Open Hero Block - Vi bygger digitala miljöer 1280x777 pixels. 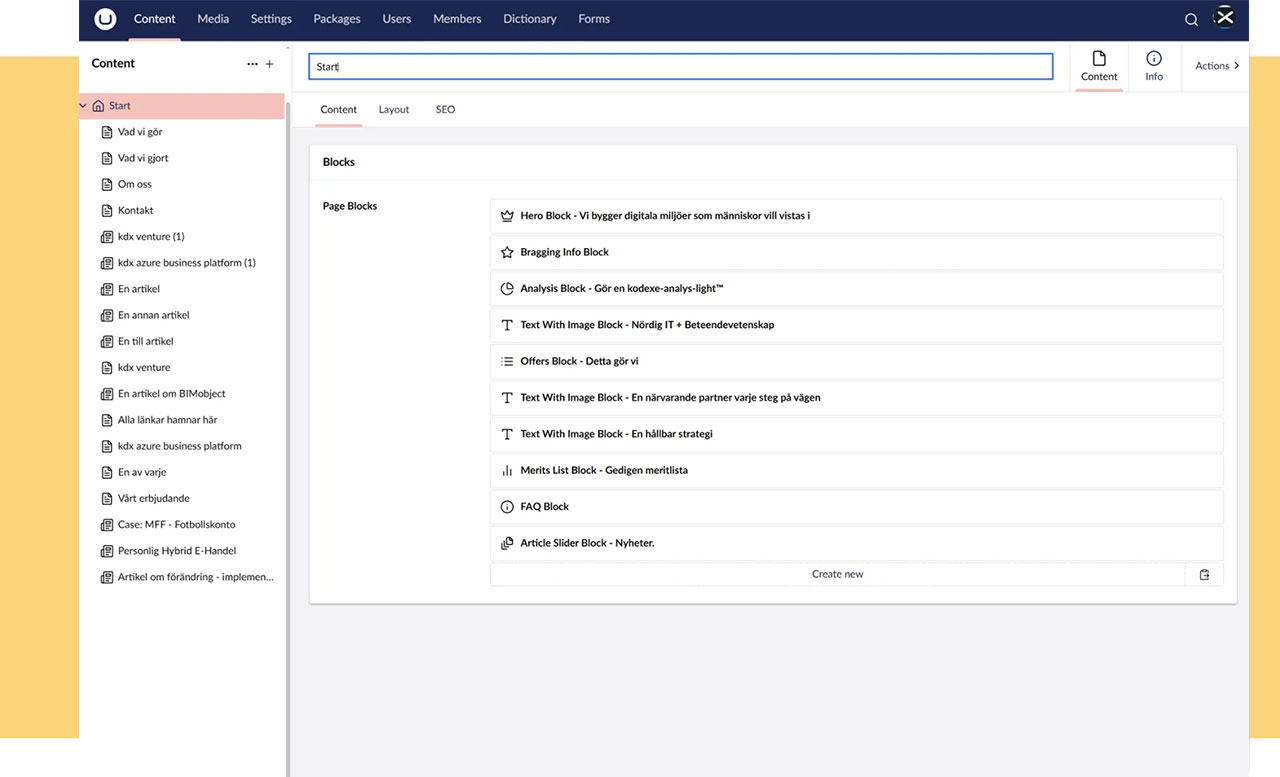click(857, 216)
